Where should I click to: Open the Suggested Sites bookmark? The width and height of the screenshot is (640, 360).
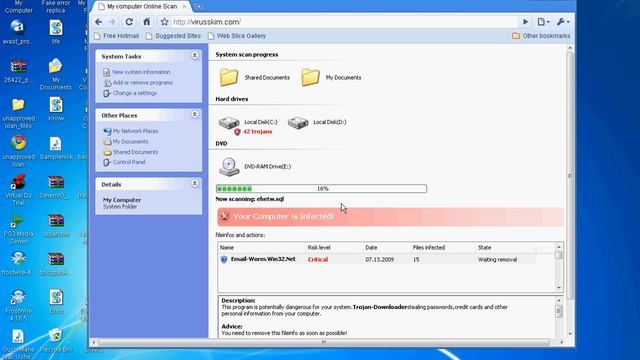click(x=173, y=36)
